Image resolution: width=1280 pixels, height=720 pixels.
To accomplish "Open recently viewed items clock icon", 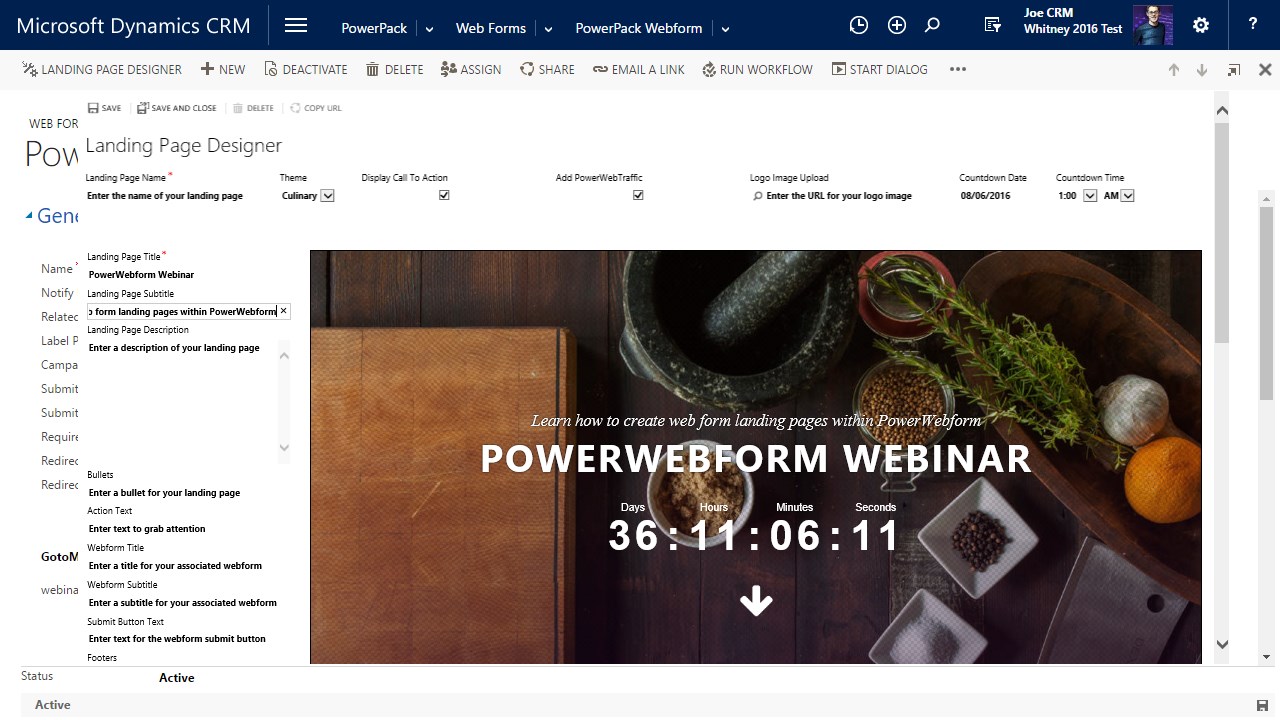I will coord(858,26).
